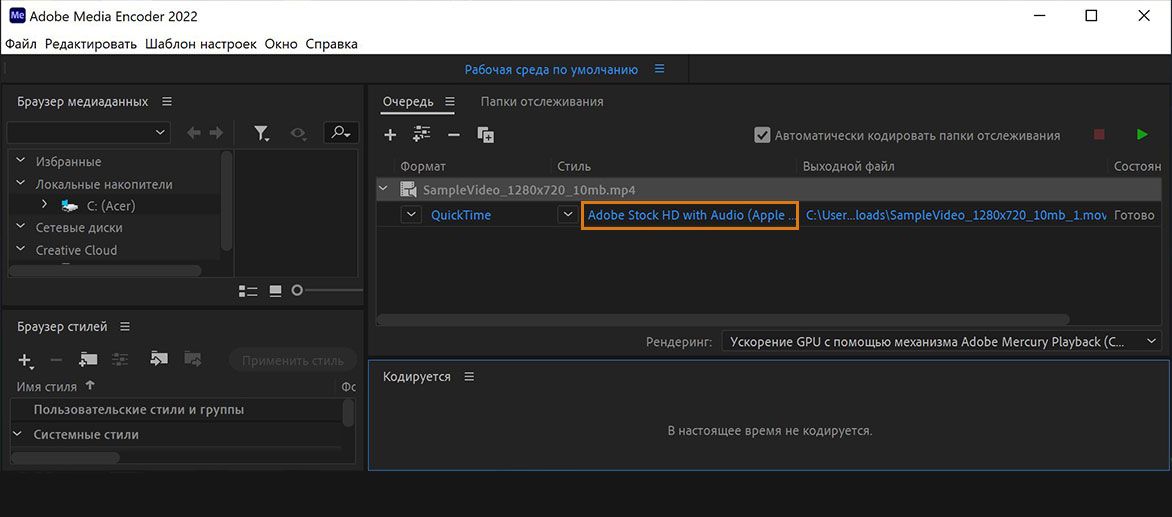Create a new preset group folder

(89, 360)
